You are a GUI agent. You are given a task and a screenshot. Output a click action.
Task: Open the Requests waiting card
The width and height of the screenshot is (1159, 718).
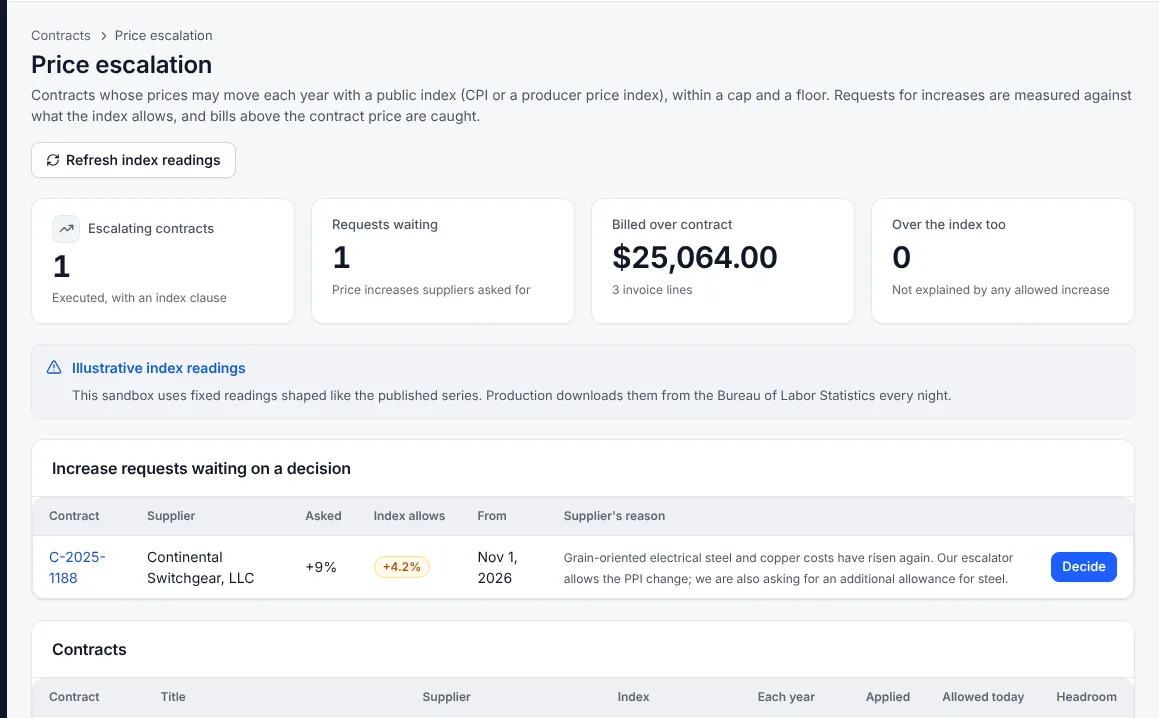click(x=443, y=261)
